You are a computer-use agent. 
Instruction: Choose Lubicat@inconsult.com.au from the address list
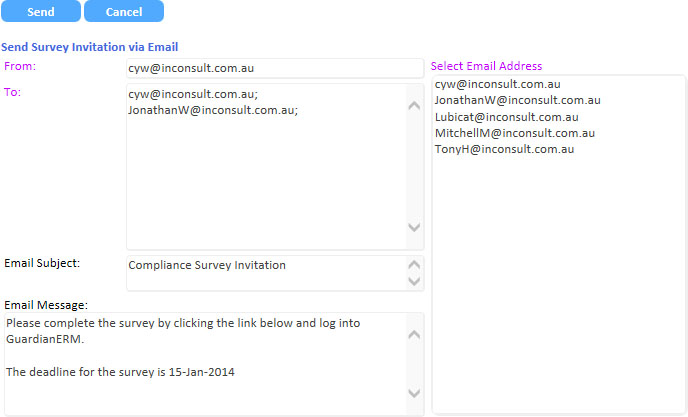pyautogui.click(x=506, y=117)
